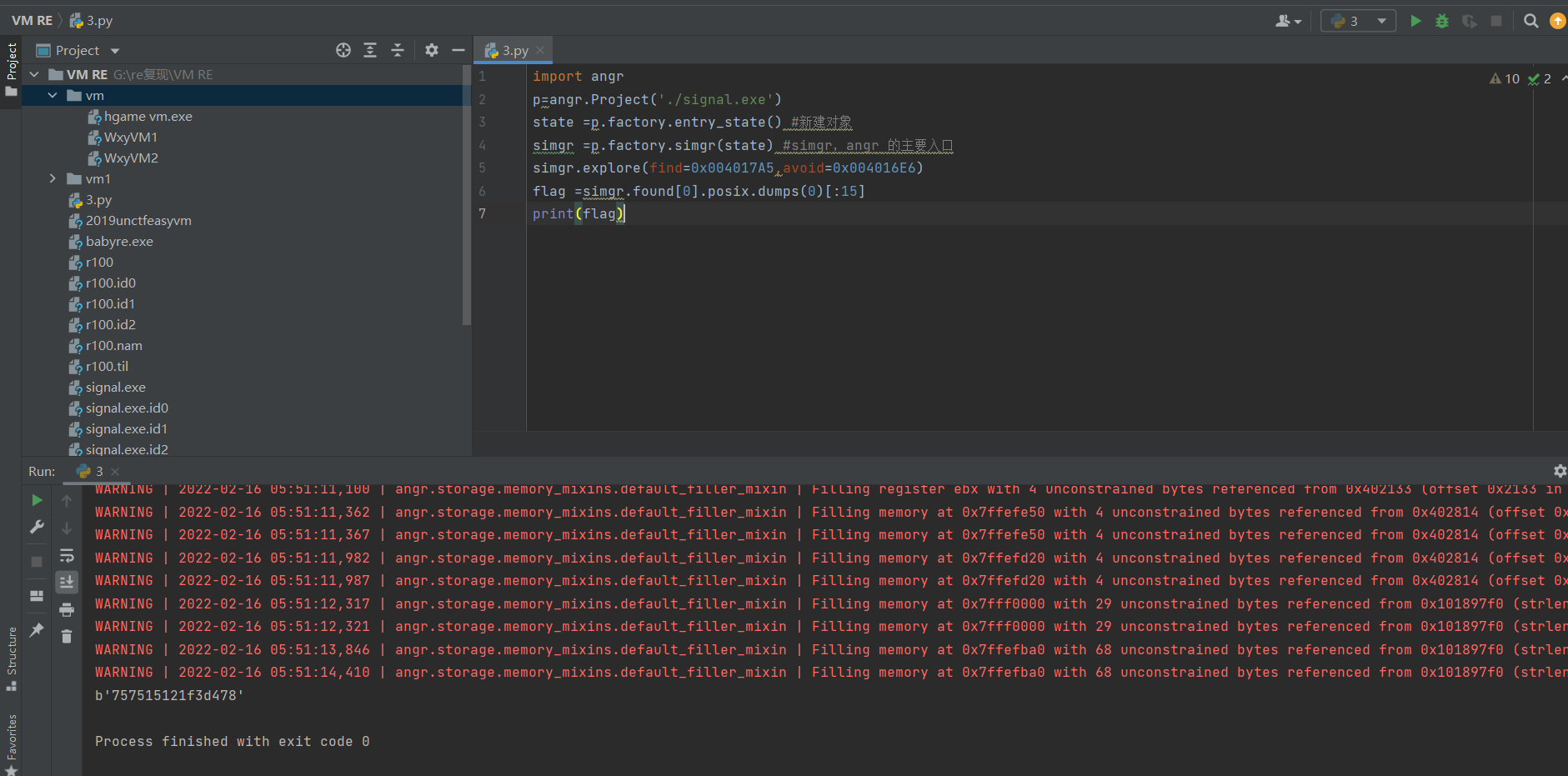Image resolution: width=1568 pixels, height=776 pixels.
Task: Edit run configuration wrench icon
Action: 37,527
